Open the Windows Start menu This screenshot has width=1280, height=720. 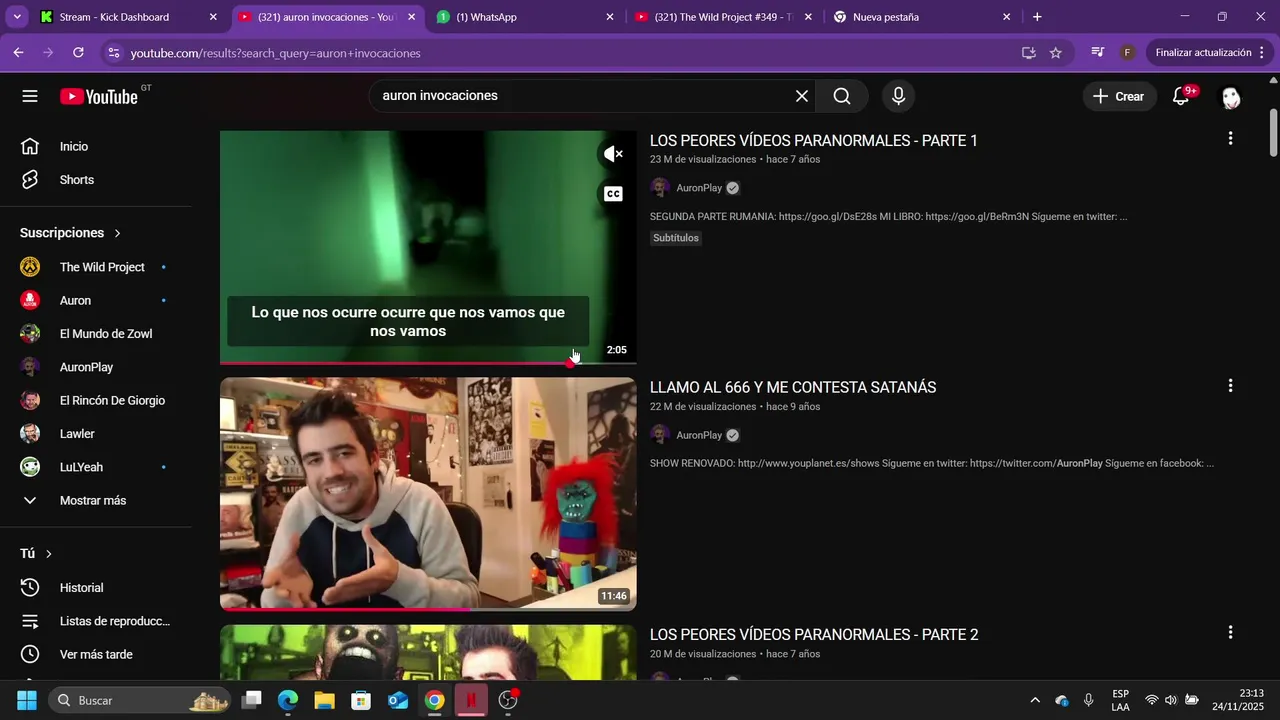click(27, 700)
